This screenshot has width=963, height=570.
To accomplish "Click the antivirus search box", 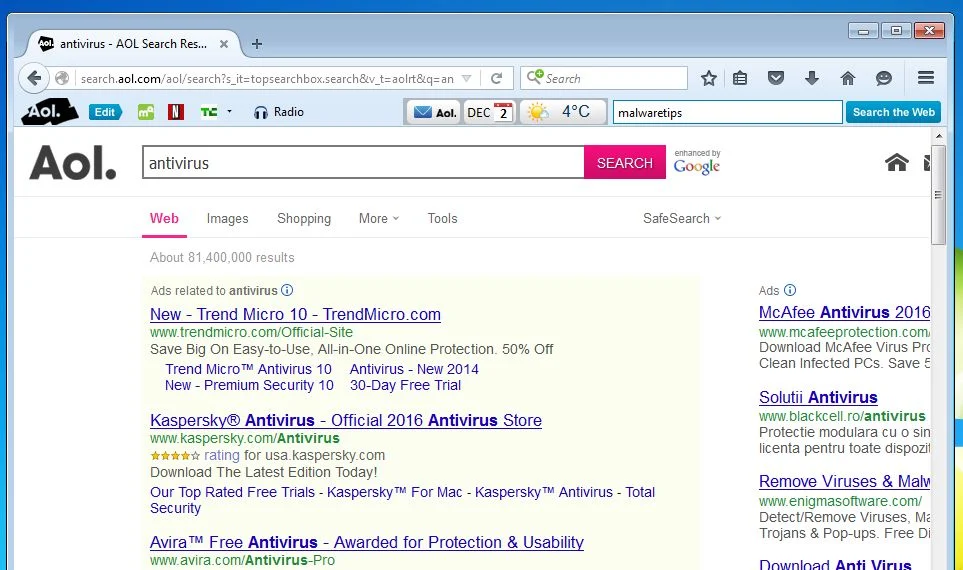I will pos(363,163).
